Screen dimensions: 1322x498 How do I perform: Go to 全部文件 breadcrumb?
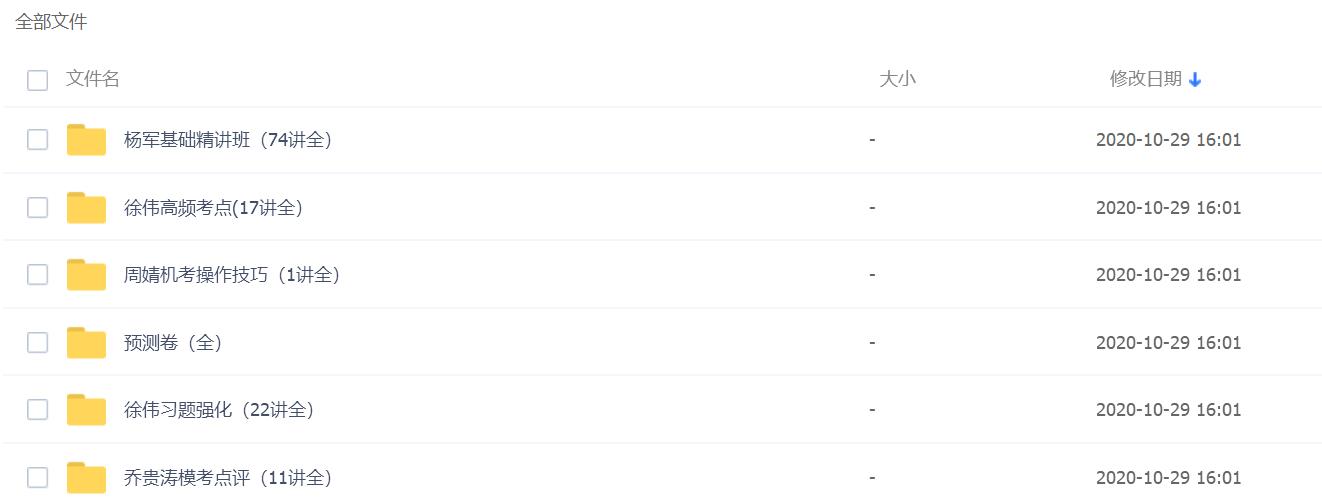[x=51, y=21]
